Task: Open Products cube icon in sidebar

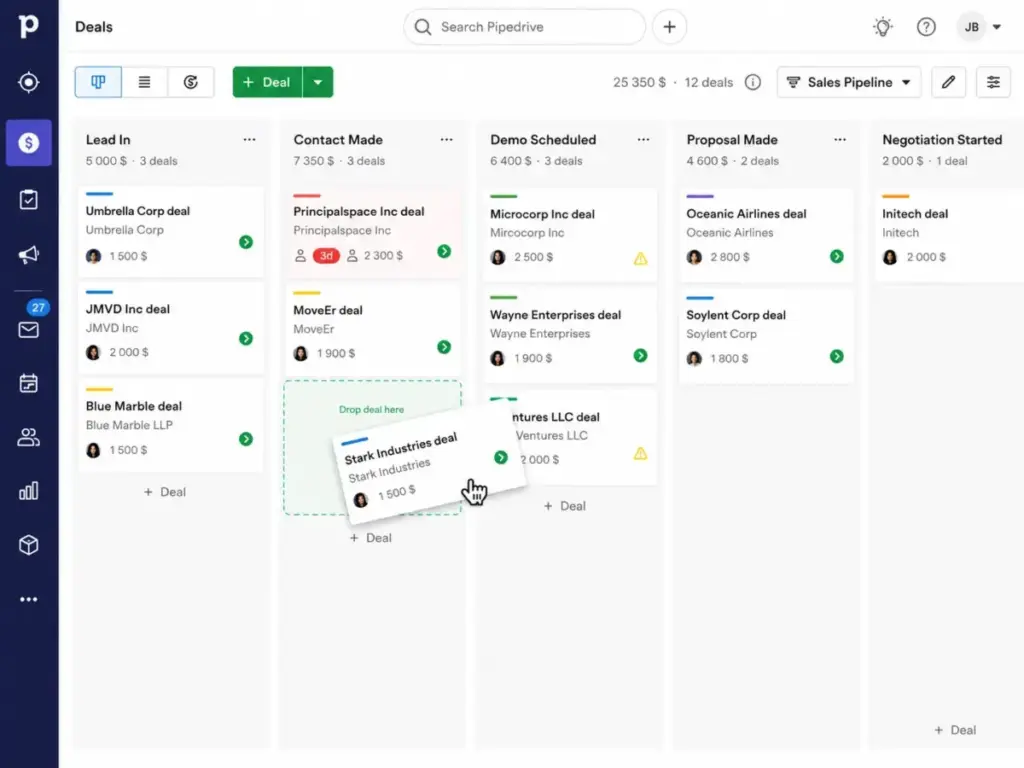Action: point(28,545)
